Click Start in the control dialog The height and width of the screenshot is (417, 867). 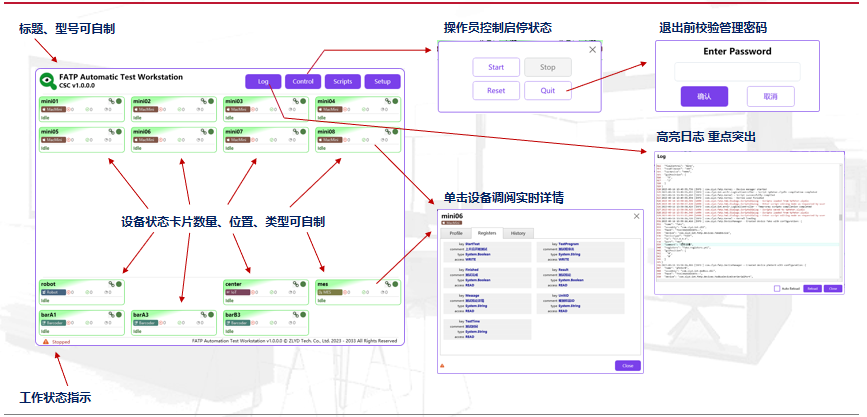(496, 67)
